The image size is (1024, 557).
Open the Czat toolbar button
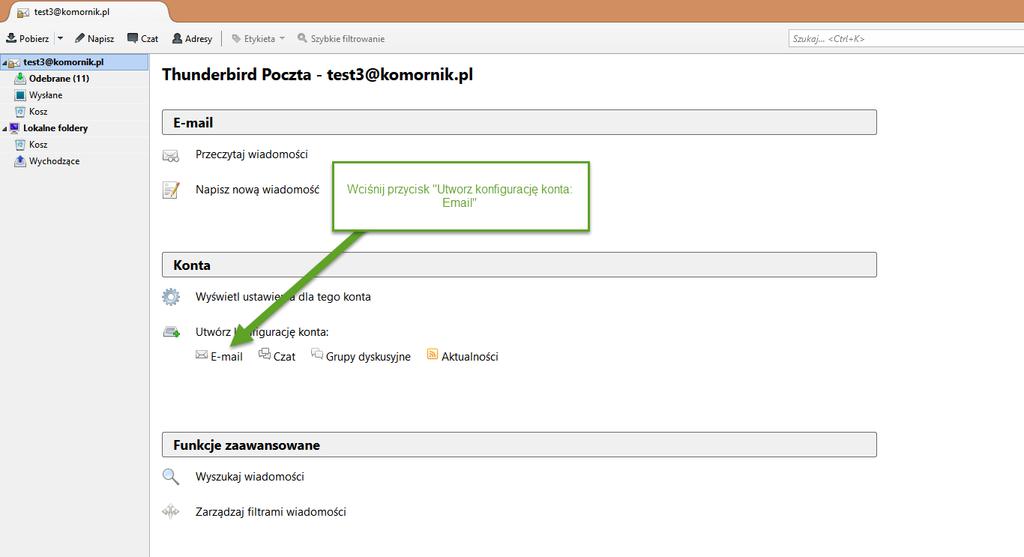click(142, 39)
